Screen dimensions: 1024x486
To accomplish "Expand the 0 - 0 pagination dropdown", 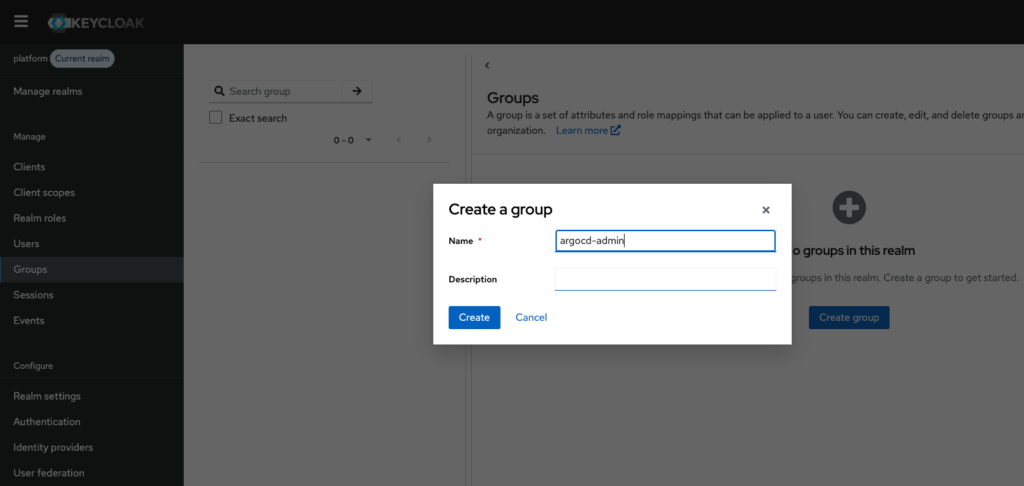I will [368, 140].
